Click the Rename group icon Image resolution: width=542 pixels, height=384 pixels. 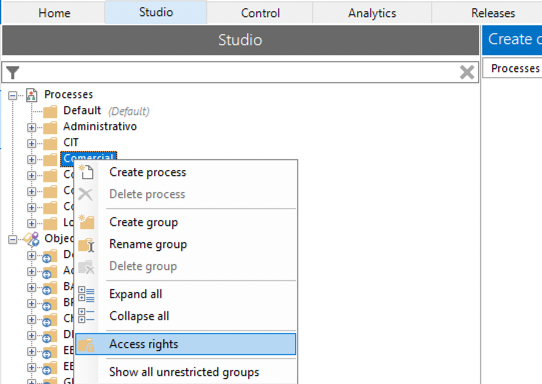click(86, 245)
